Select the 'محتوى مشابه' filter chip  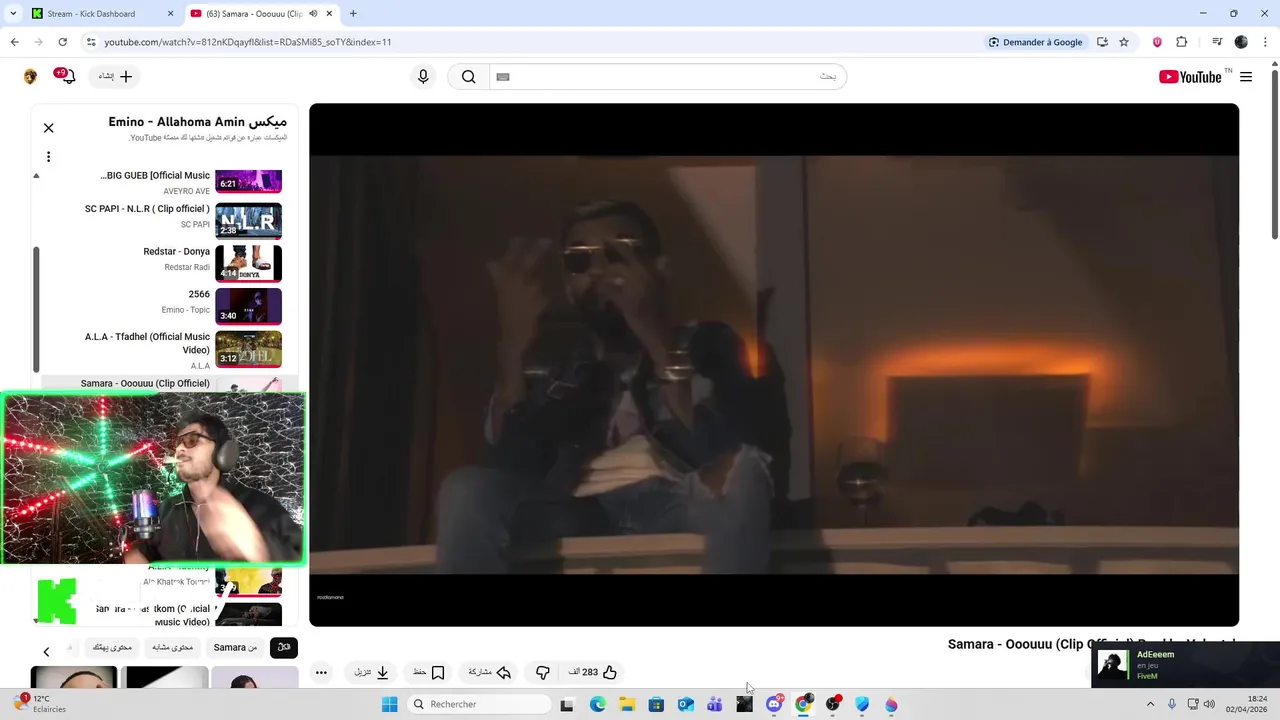[172, 647]
